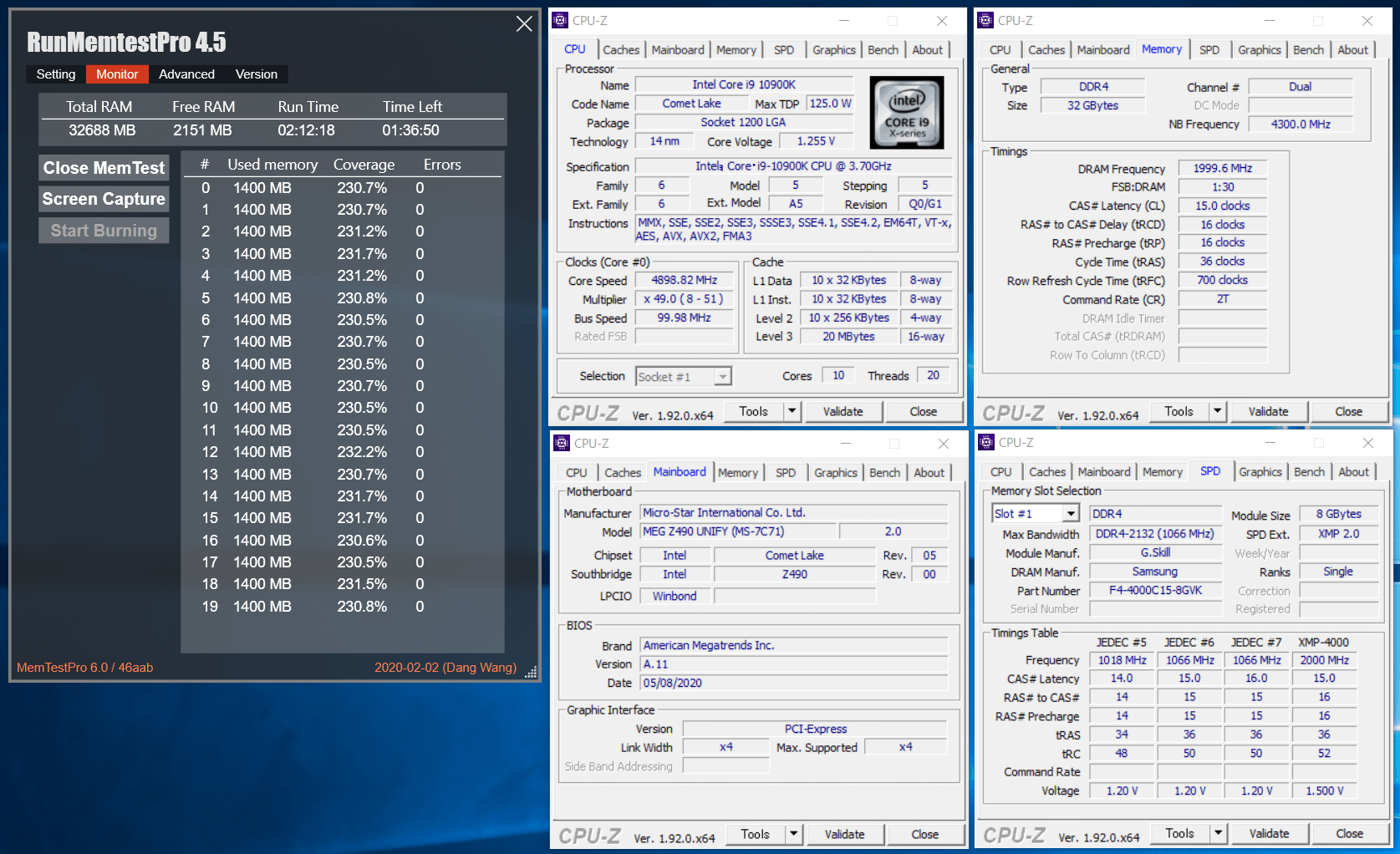Close the RunMemtestPro window with the X
Image resolution: width=1400 pixels, height=854 pixels.
[524, 23]
